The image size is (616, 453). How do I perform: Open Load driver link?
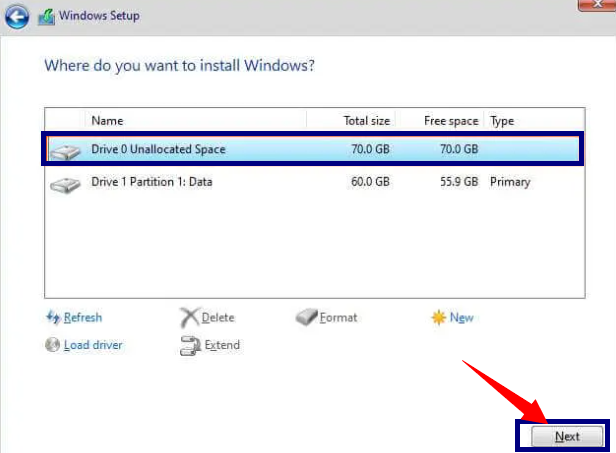click(93, 345)
